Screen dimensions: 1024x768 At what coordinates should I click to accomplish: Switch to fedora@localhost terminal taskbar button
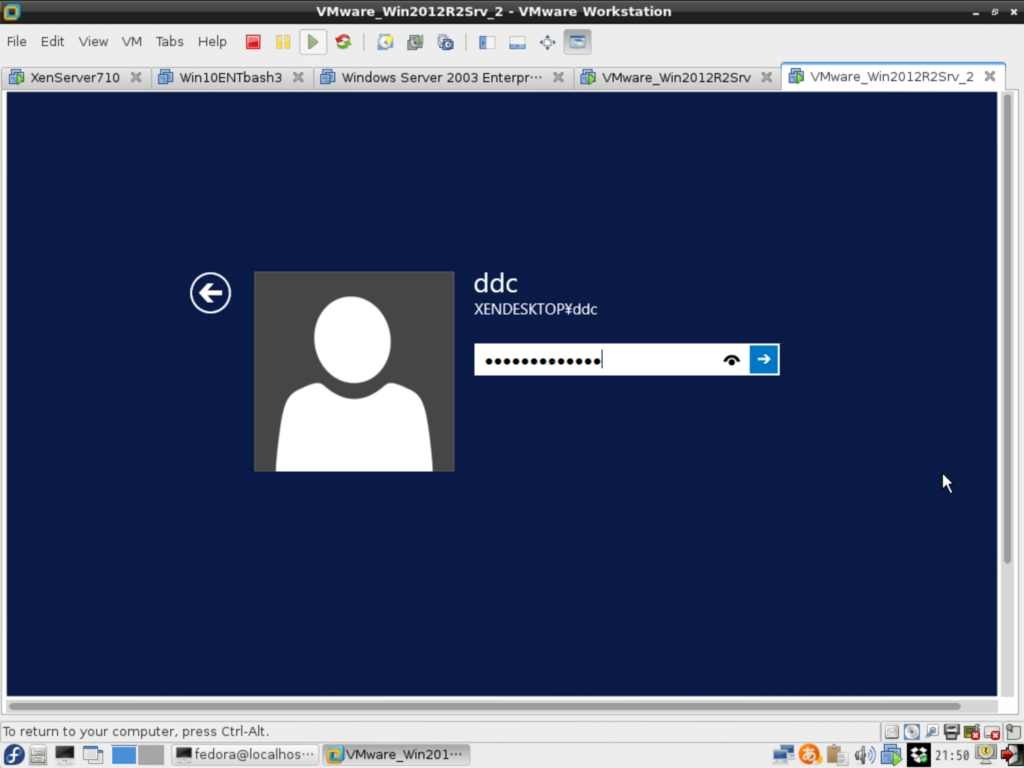tap(246, 755)
